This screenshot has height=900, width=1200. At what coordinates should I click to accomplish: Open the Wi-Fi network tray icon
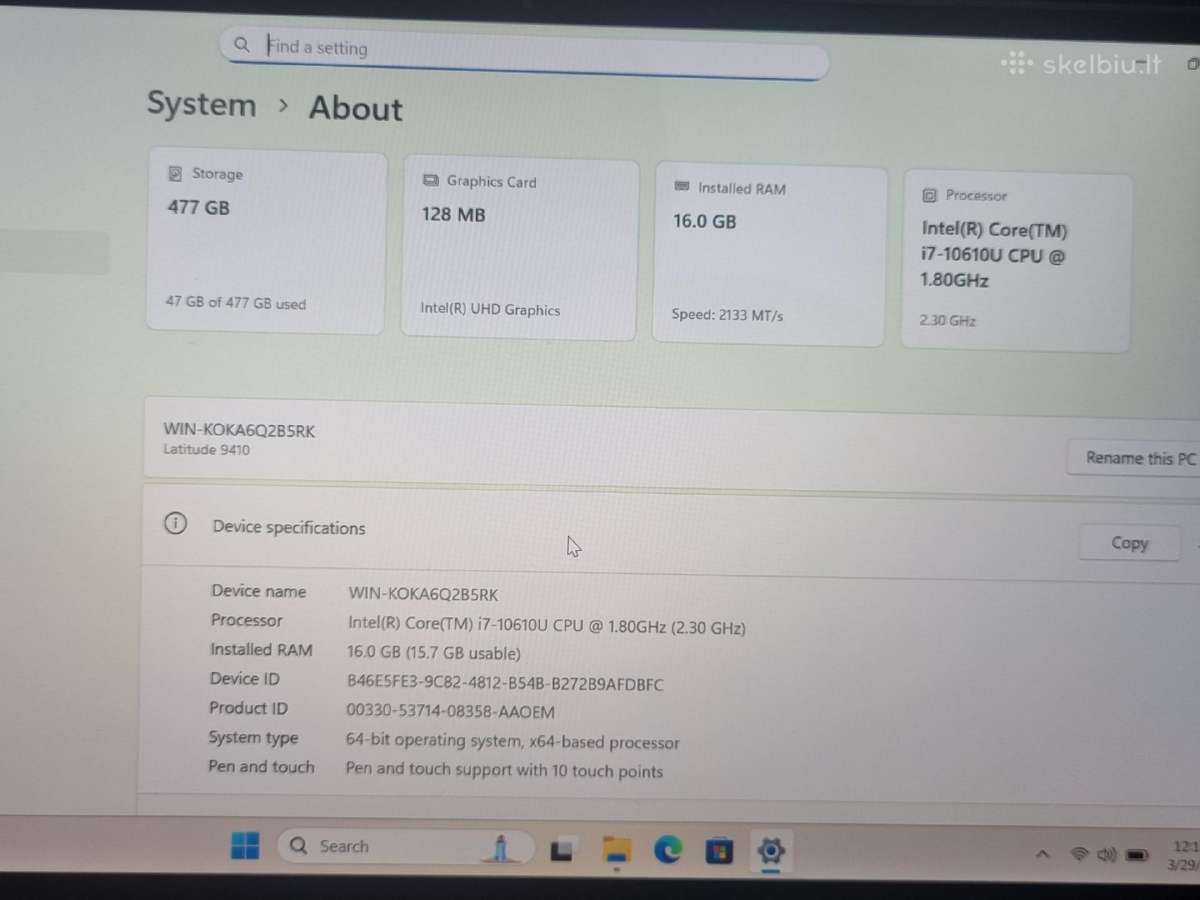pyautogui.click(x=1079, y=854)
